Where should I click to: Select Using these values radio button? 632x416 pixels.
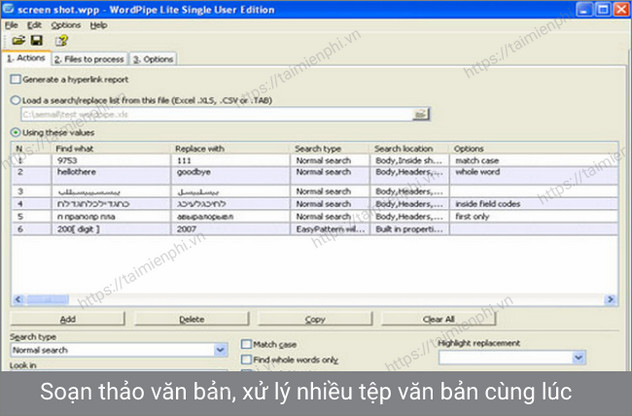15,132
